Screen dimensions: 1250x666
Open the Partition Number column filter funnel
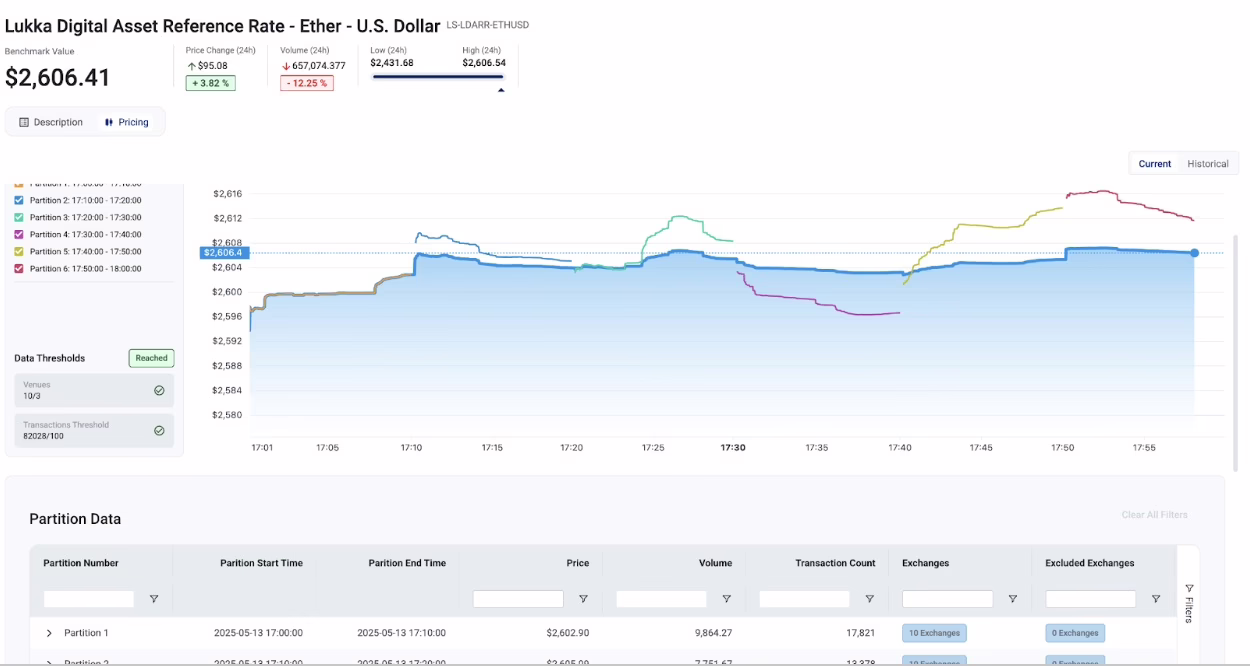click(154, 599)
